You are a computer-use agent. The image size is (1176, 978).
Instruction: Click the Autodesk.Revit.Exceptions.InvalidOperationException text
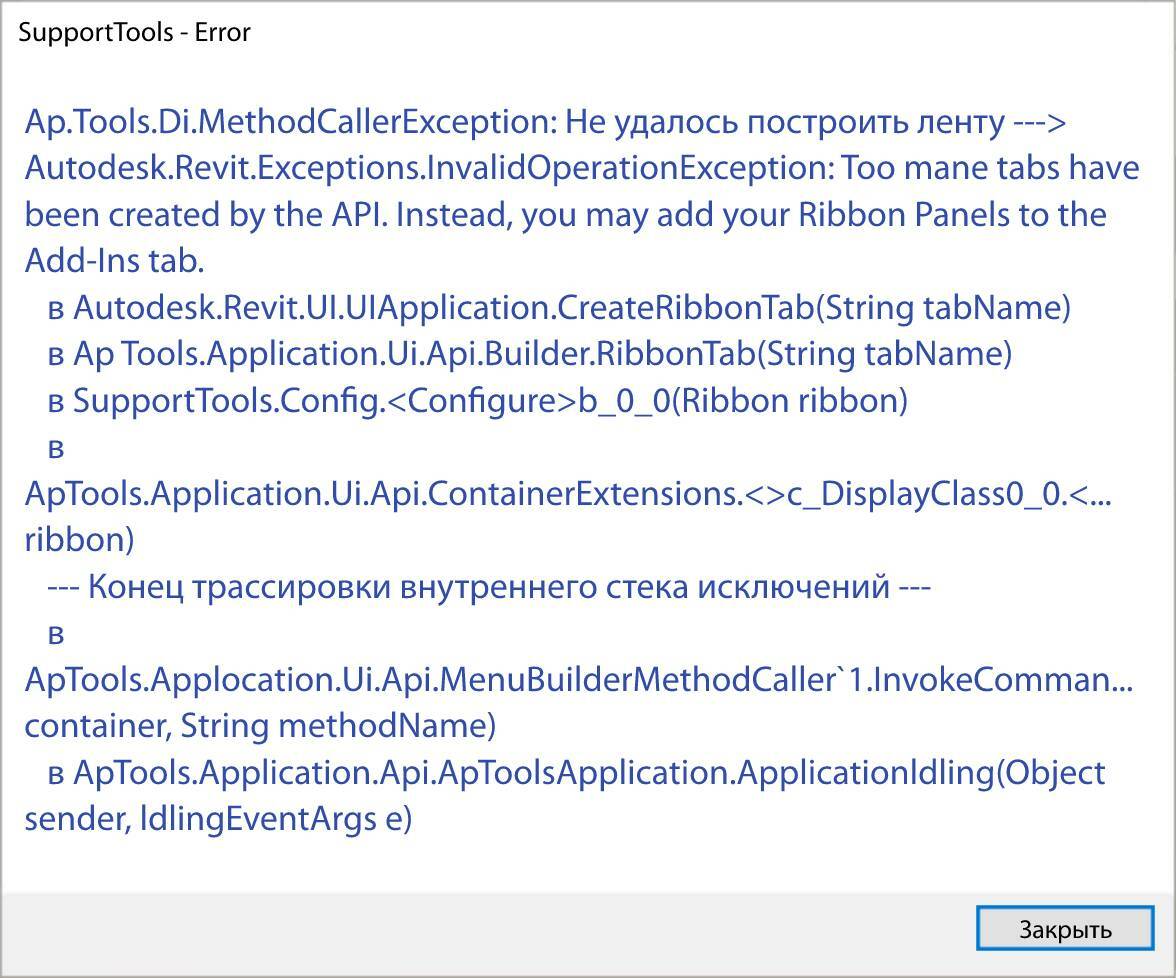point(428,168)
